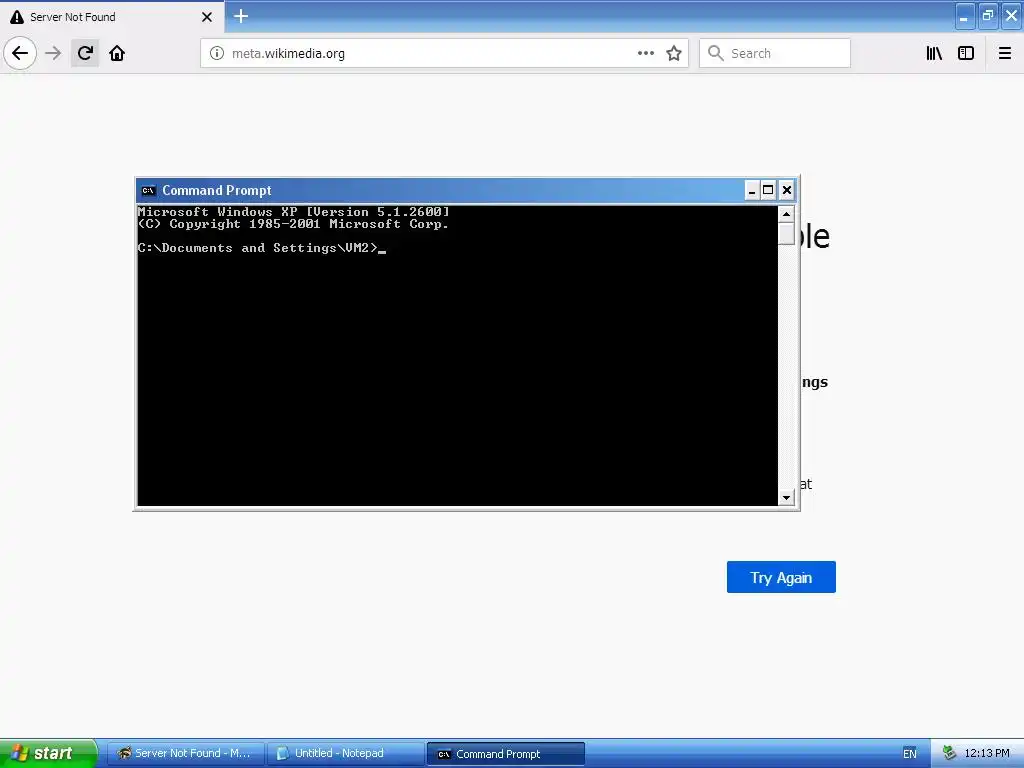Click the 12:13 PM system clock
1024x768 pixels.
click(987, 754)
